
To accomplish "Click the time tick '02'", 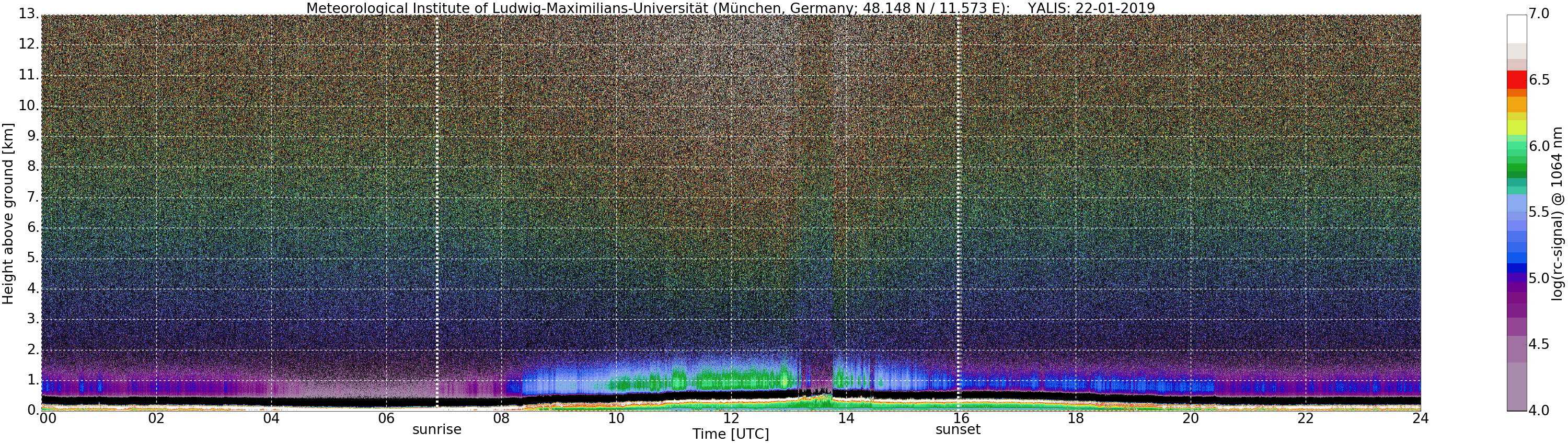I will tap(156, 418).
